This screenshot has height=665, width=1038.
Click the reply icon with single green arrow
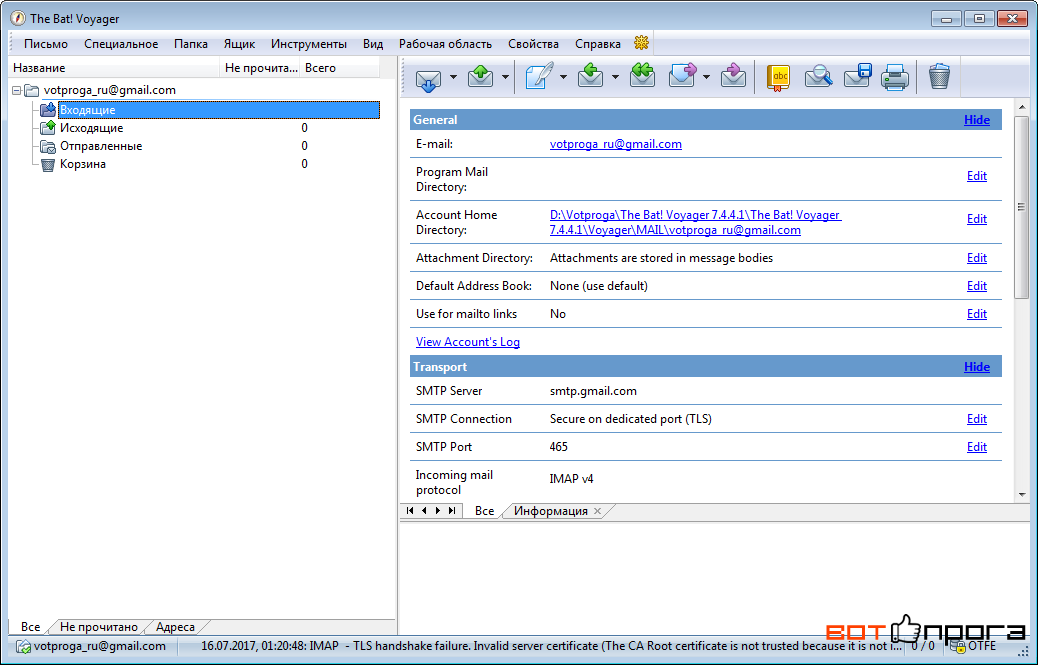[x=590, y=77]
